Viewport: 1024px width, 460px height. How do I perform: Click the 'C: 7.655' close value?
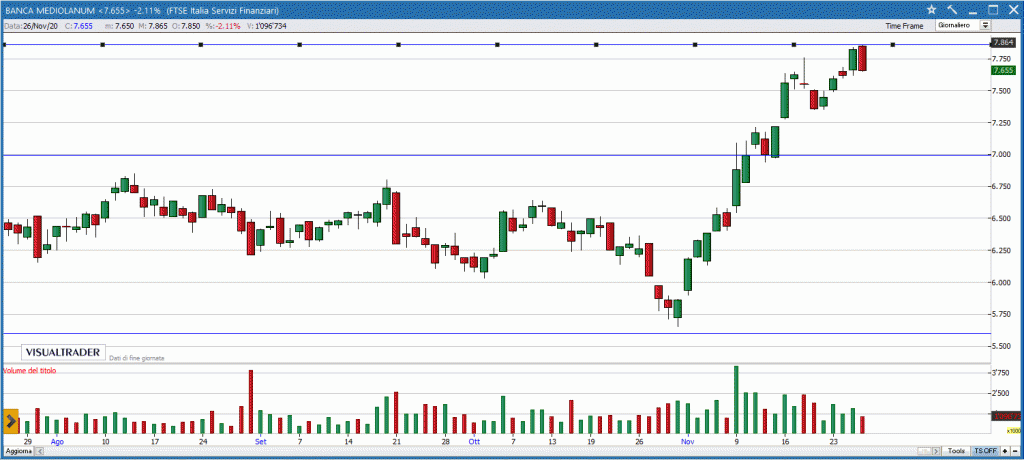click(79, 26)
